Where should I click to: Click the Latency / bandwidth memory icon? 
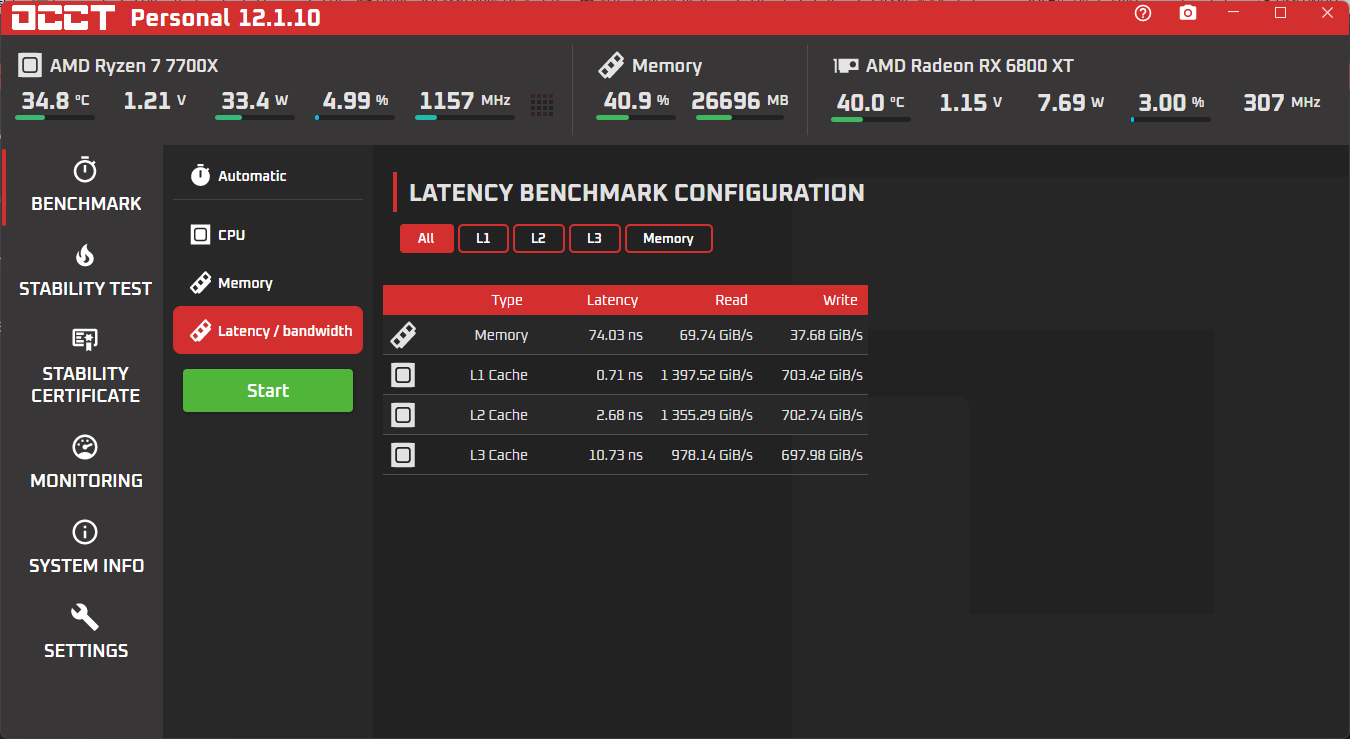pos(200,331)
